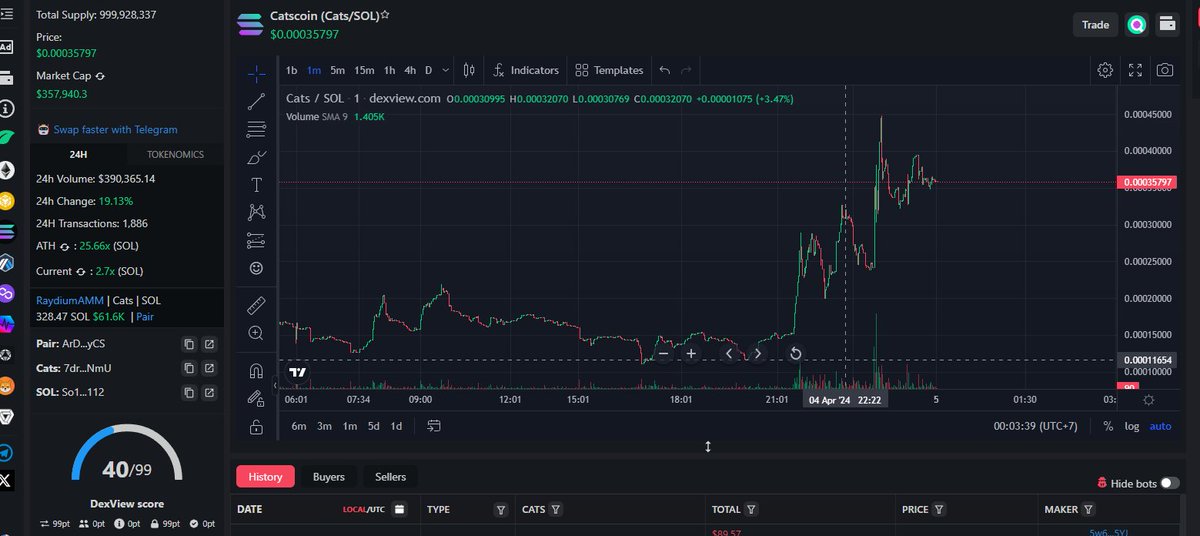
Task: Select the 24H stats tab
Action: coord(77,154)
